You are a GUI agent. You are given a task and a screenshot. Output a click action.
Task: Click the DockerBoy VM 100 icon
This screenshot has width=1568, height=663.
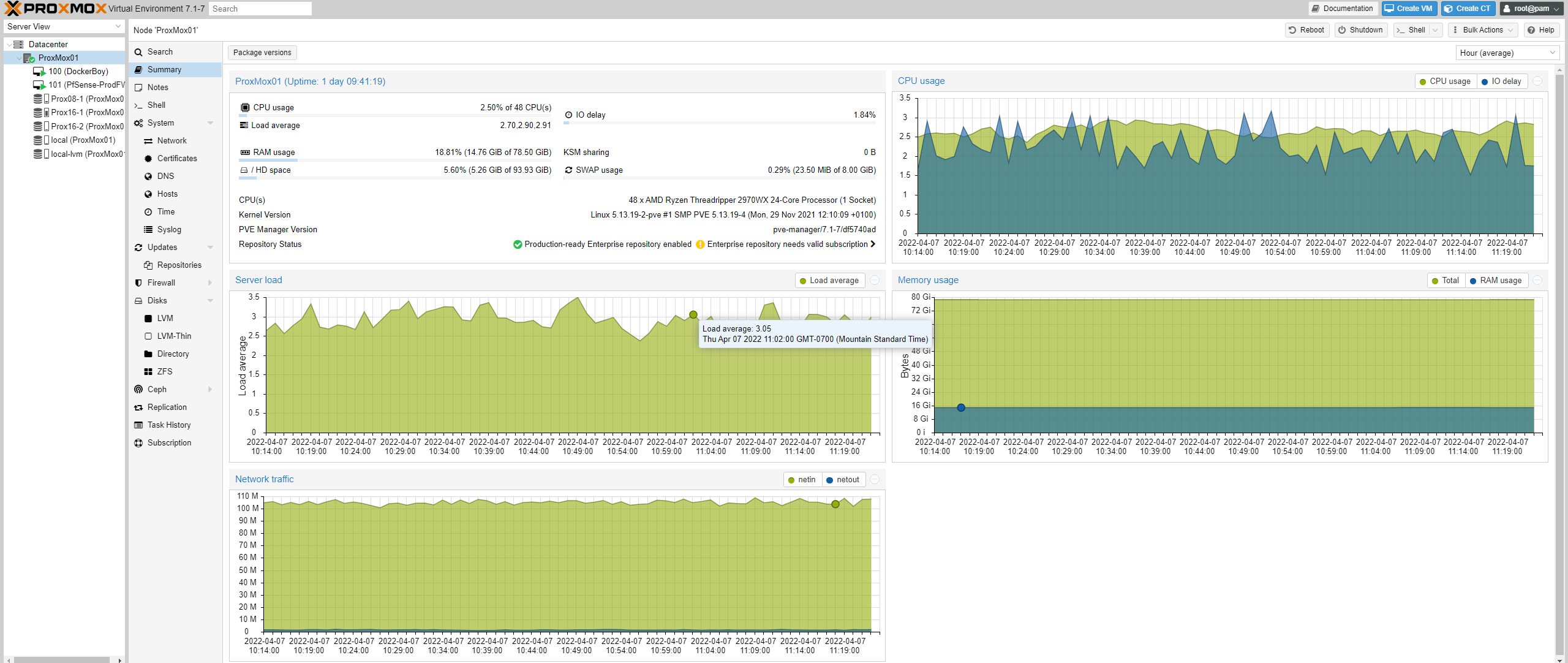pos(39,72)
